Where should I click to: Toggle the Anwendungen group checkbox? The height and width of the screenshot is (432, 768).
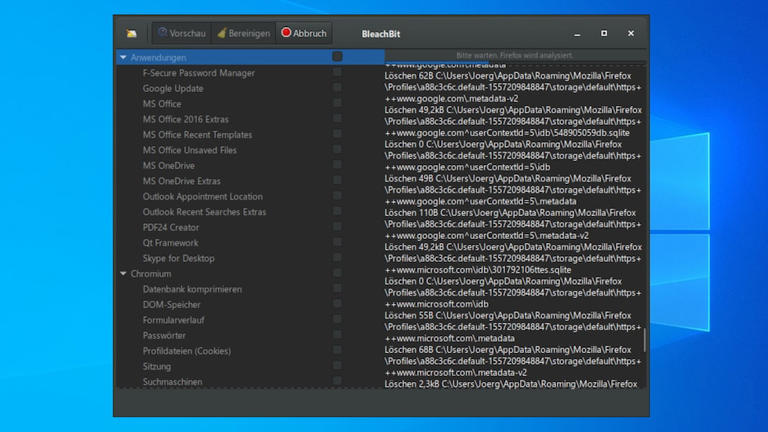337,56
